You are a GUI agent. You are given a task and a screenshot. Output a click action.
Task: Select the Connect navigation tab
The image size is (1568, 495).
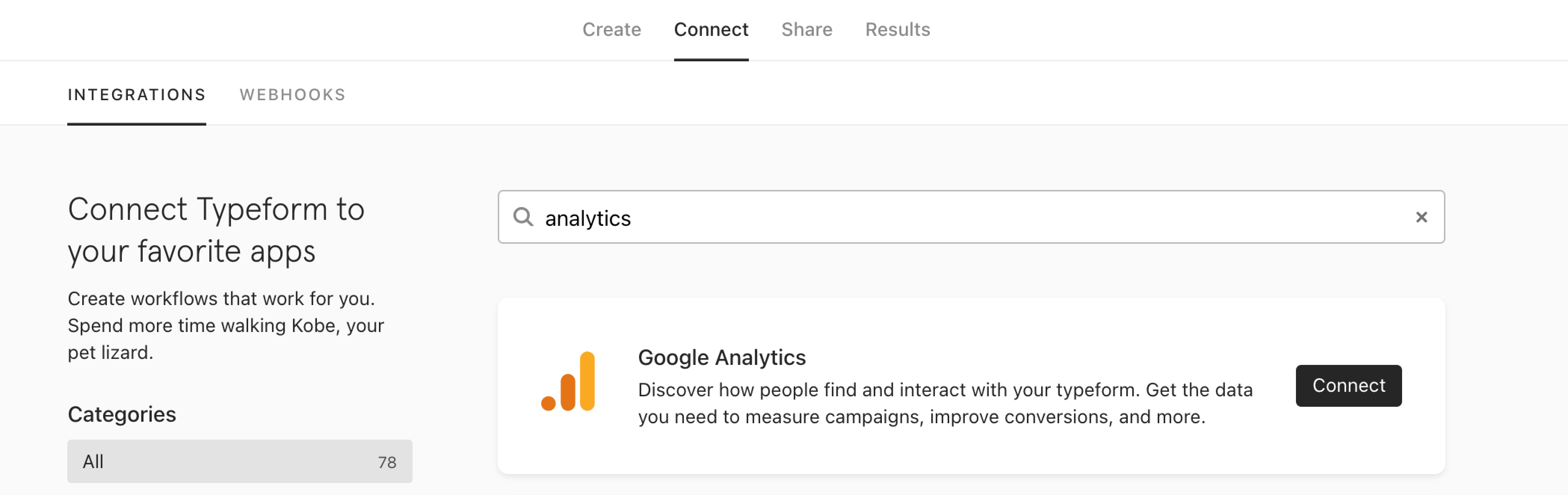click(x=711, y=29)
